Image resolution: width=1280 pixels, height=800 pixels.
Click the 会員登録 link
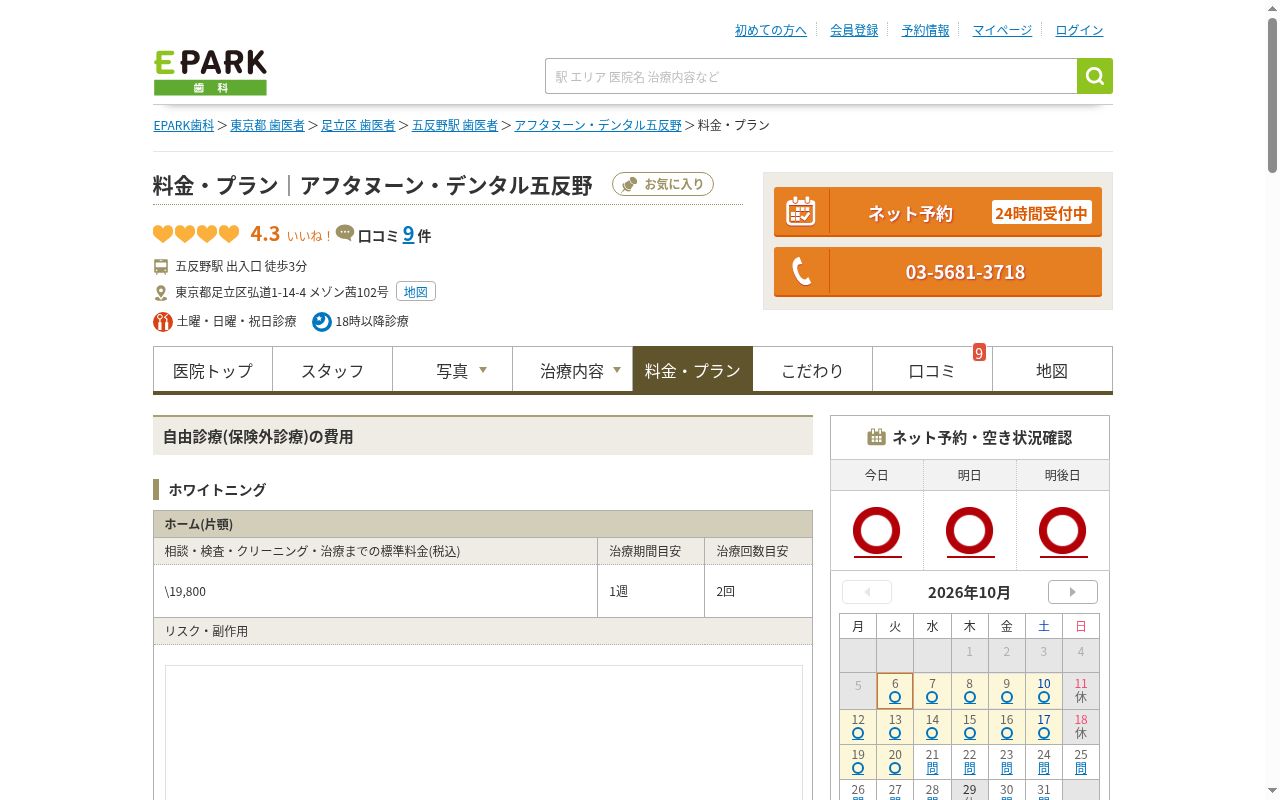point(854,30)
